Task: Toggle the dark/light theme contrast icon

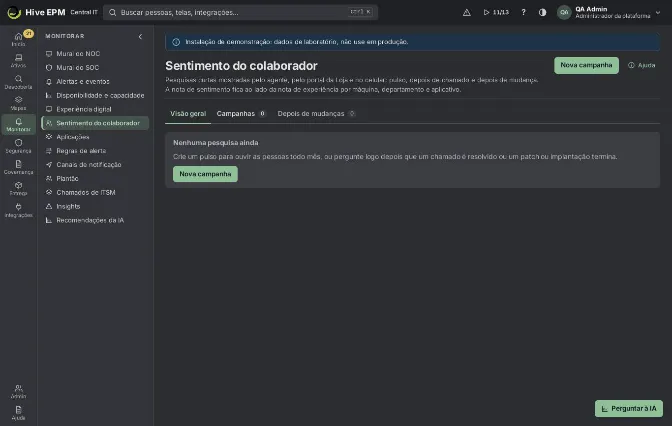Action: [543, 12]
